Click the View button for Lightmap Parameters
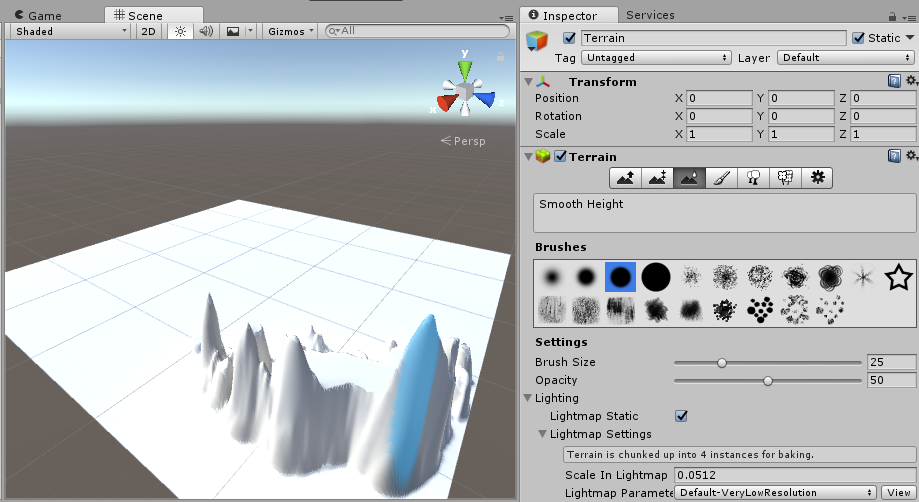The image size is (919, 502). 897,493
